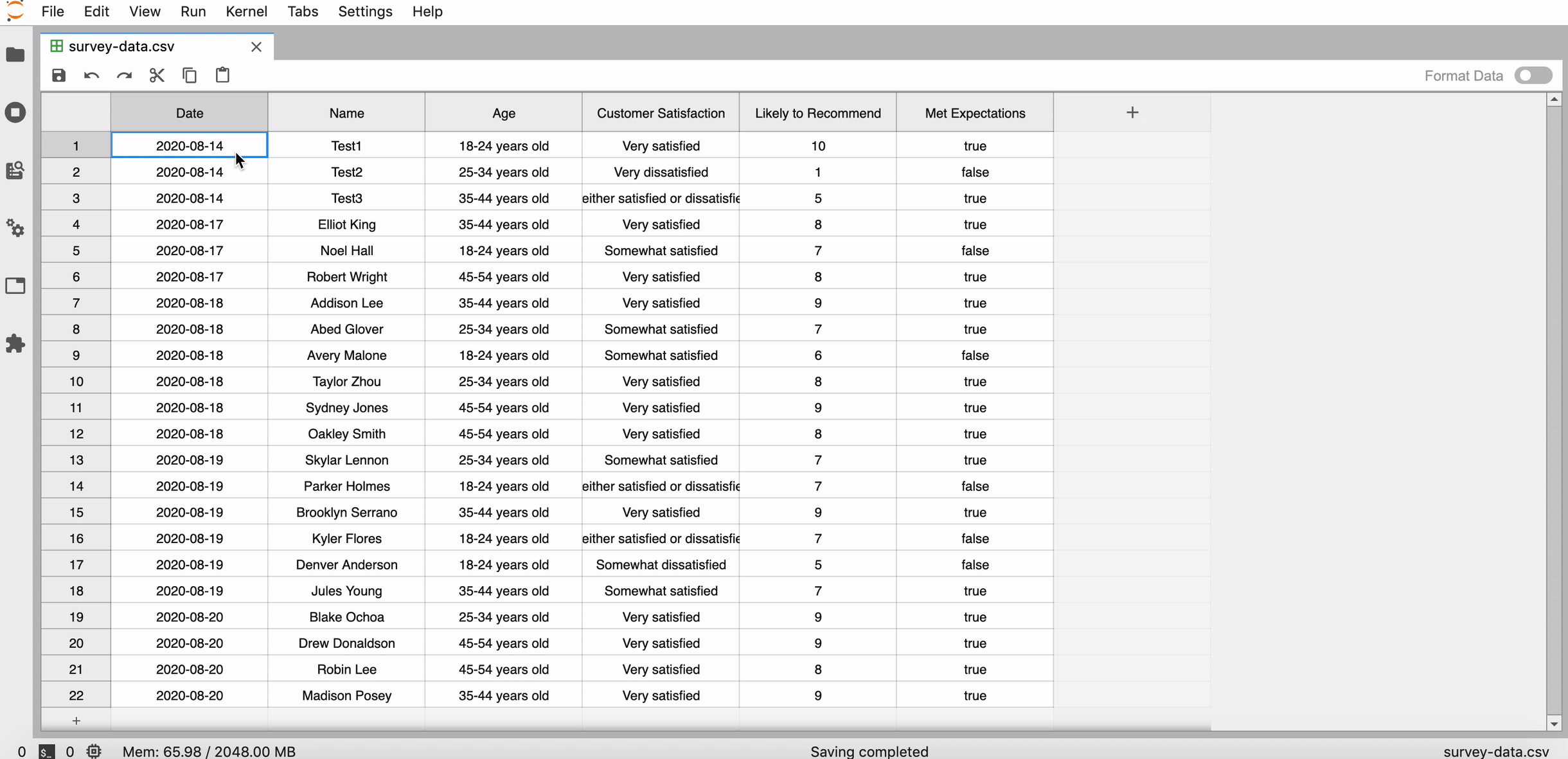Add a new column with plus button

pos(1132,112)
